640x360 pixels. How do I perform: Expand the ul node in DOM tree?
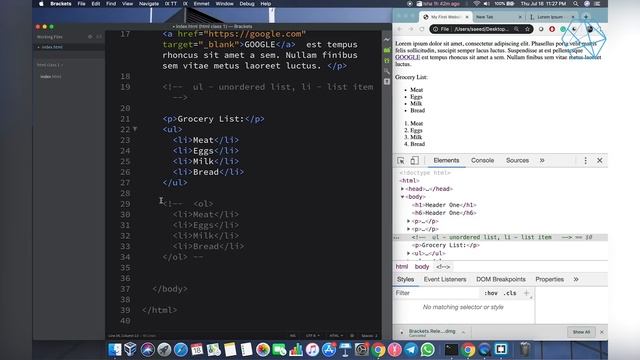click(x=409, y=253)
